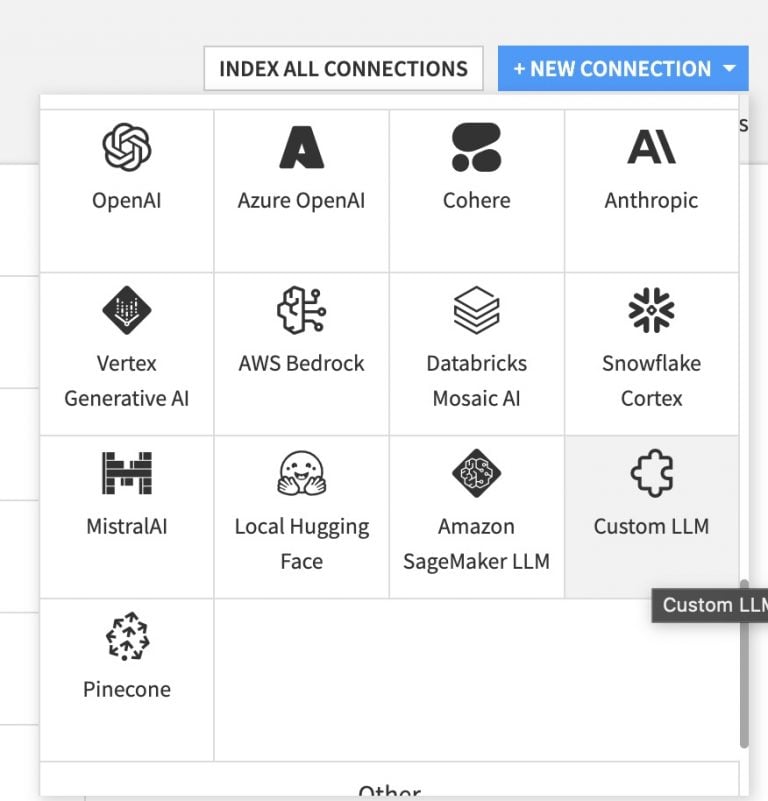Choose the Pinecone connection icon
This screenshot has height=801, width=768.
click(x=126, y=637)
